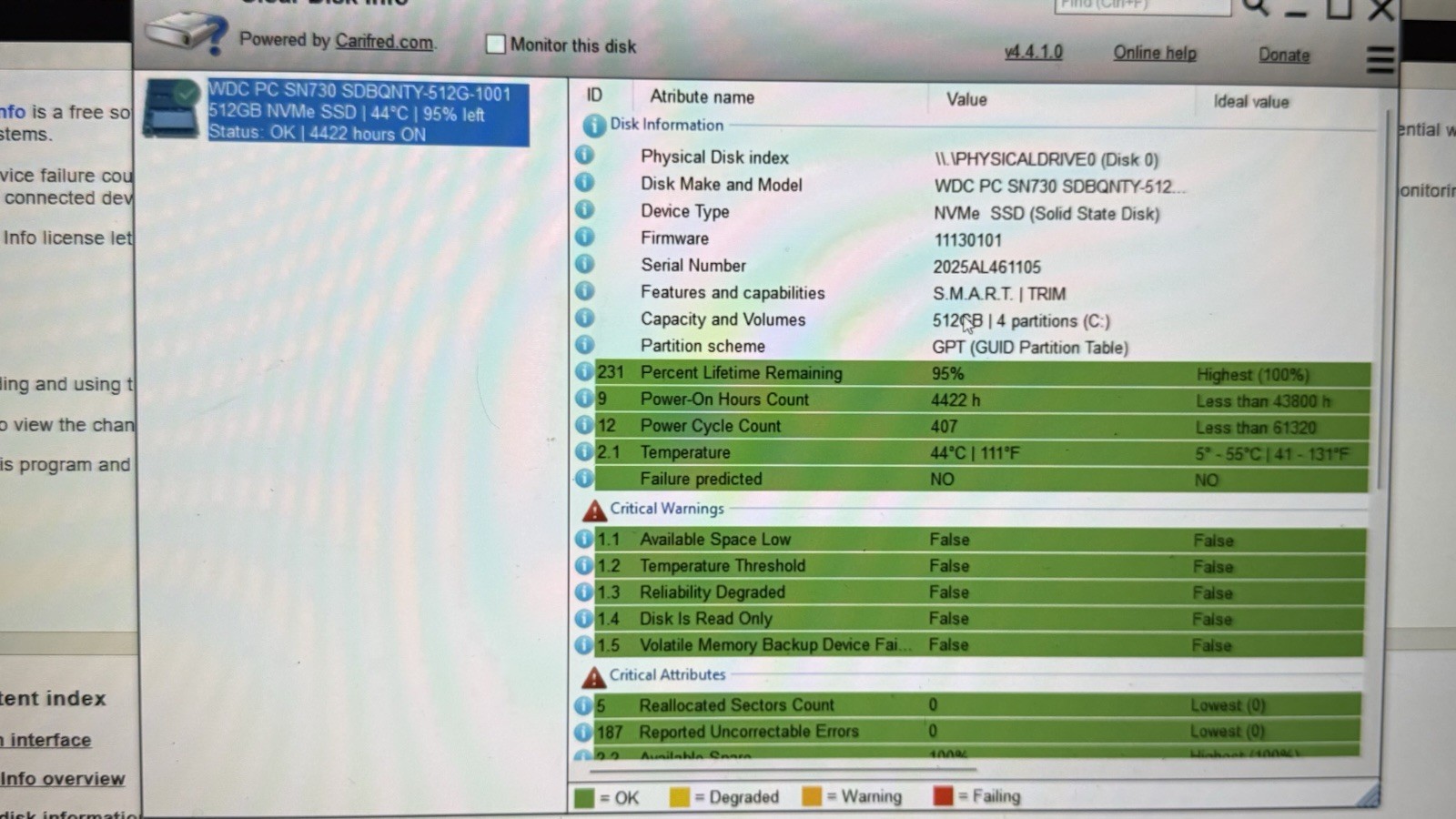Click info icon for Power Cycle Count
Image resolution: width=1456 pixels, height=819 pixels.
584,424
